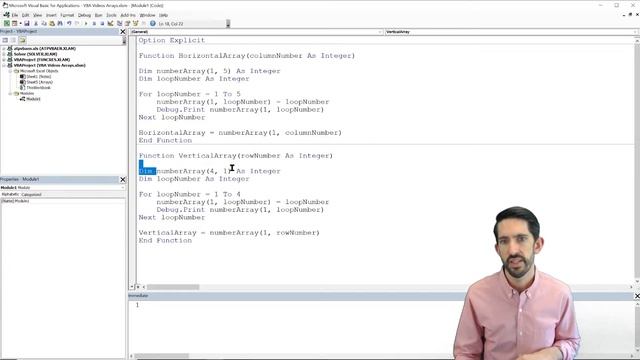Open the View menu
Screen dimensions: 640x360
pyautogui.click(x=38, y=15)
